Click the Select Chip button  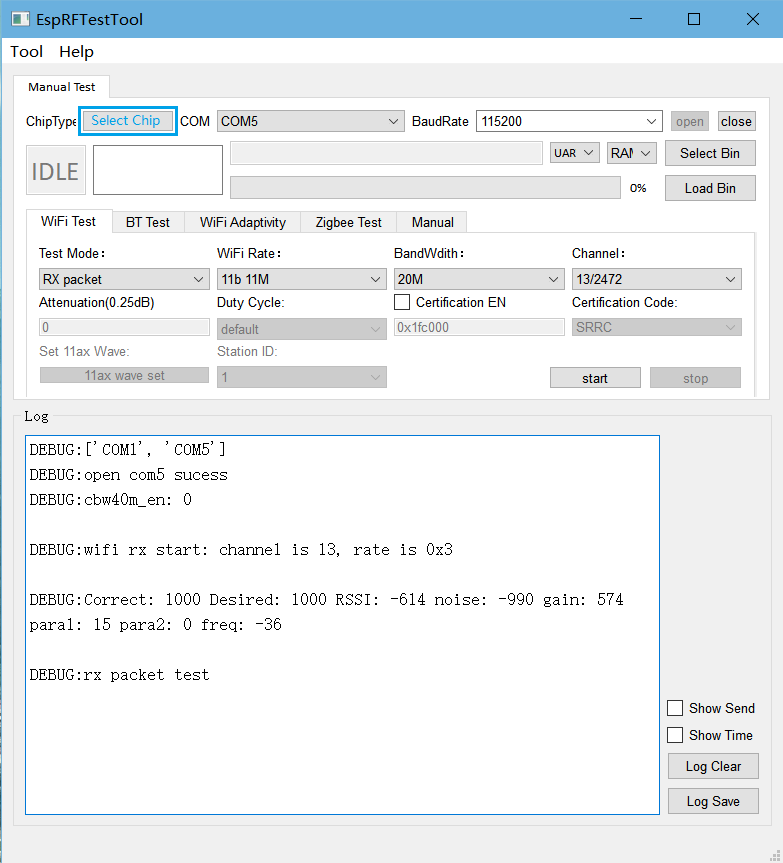(127, 121)
